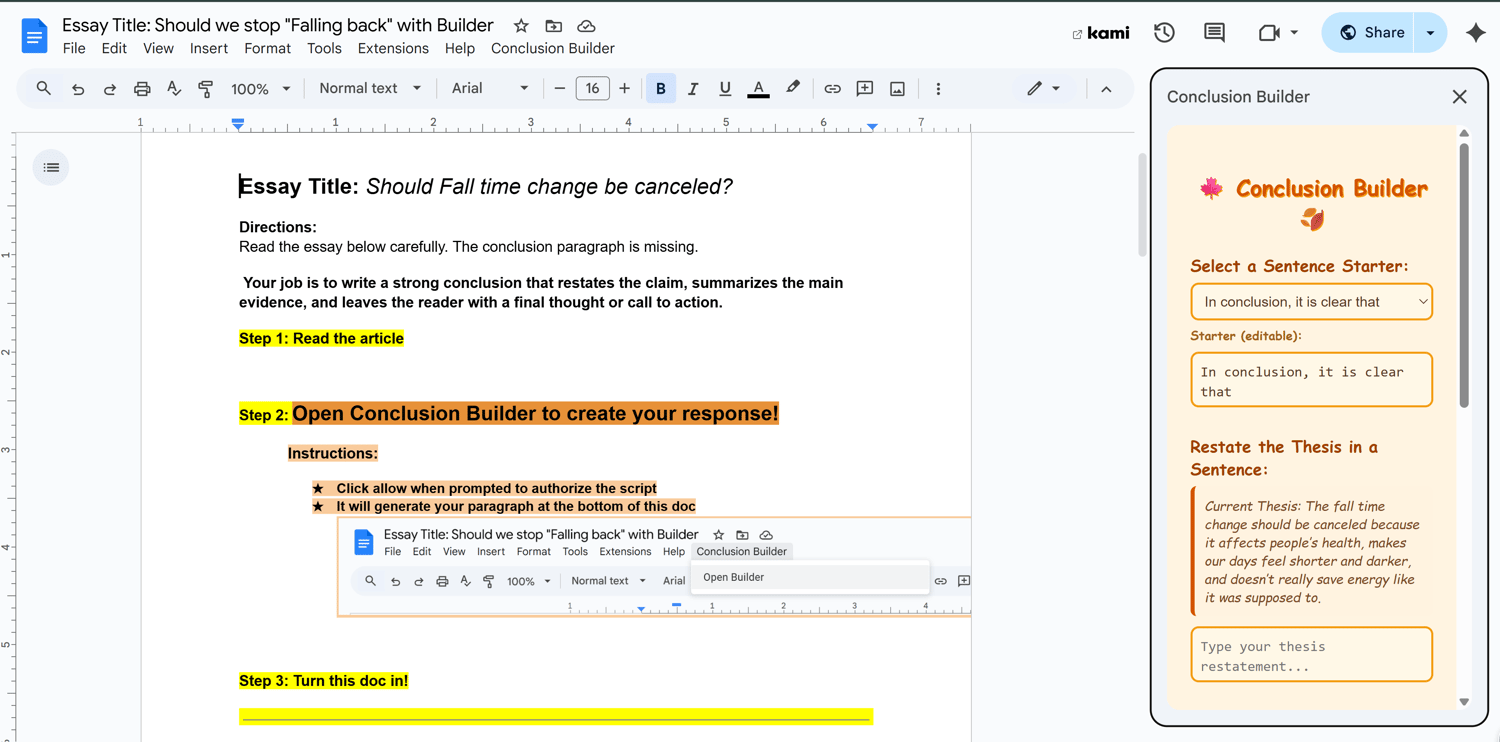
Task: Expand the Share options dropdown arrow
Action: pos(1431,33)
